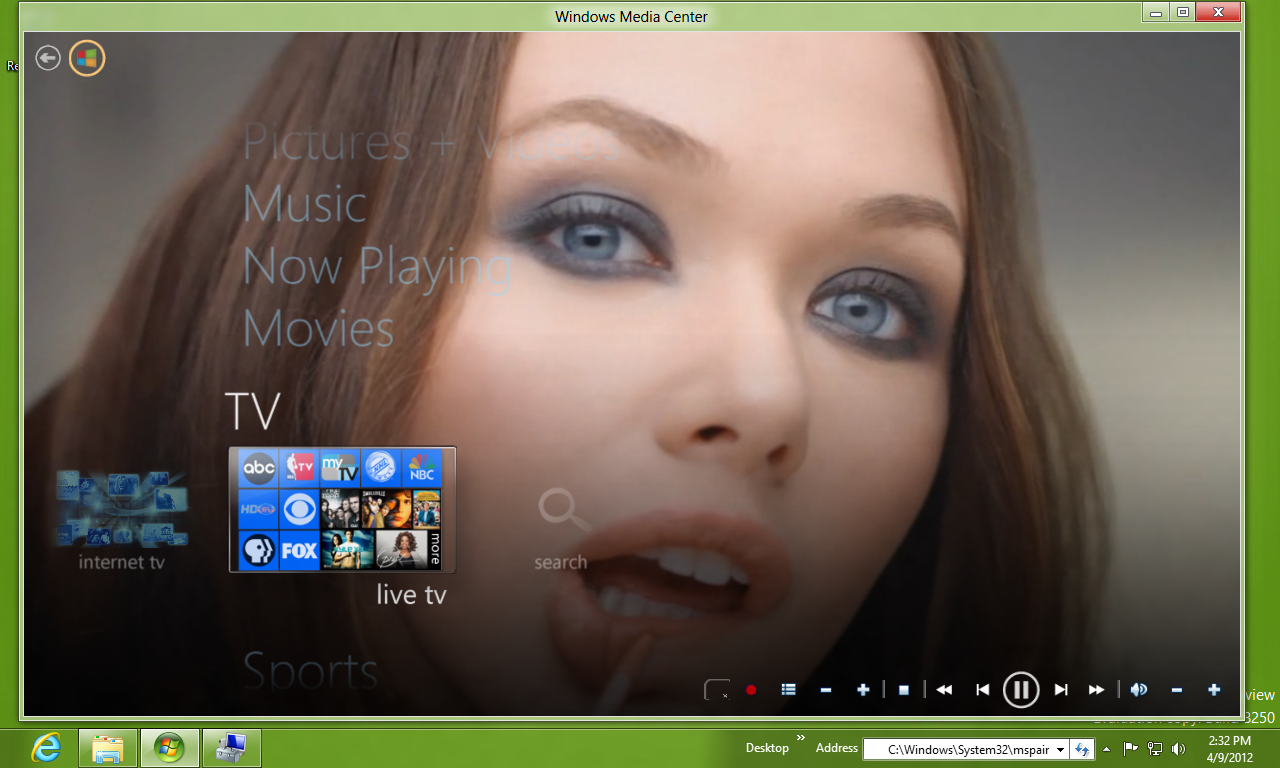Raise volume with the rightmost plus
The width and height of the screenshot is (1280, 768).
1214,690
